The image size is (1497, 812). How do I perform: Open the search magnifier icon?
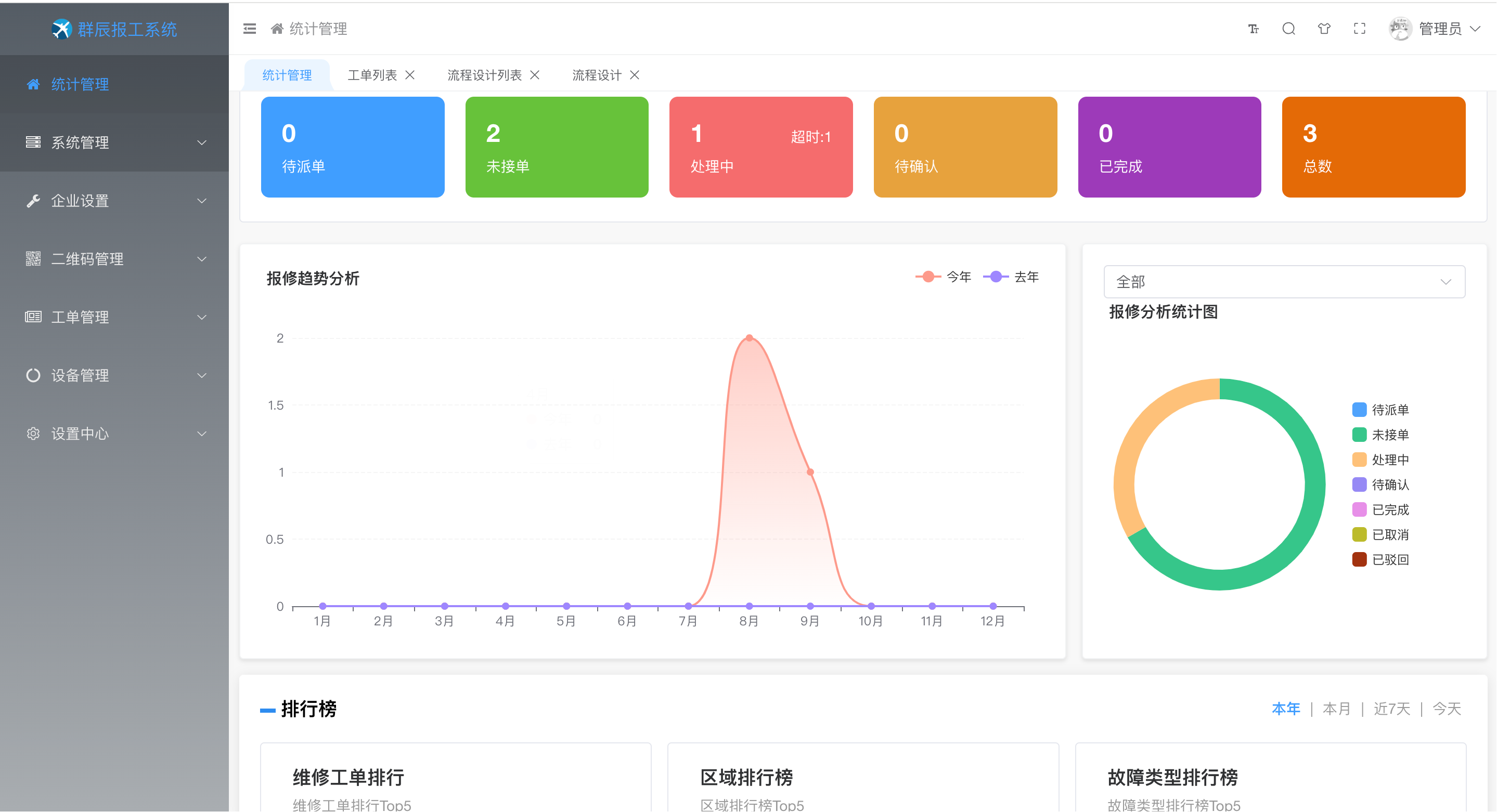[x=1288, y=29]
